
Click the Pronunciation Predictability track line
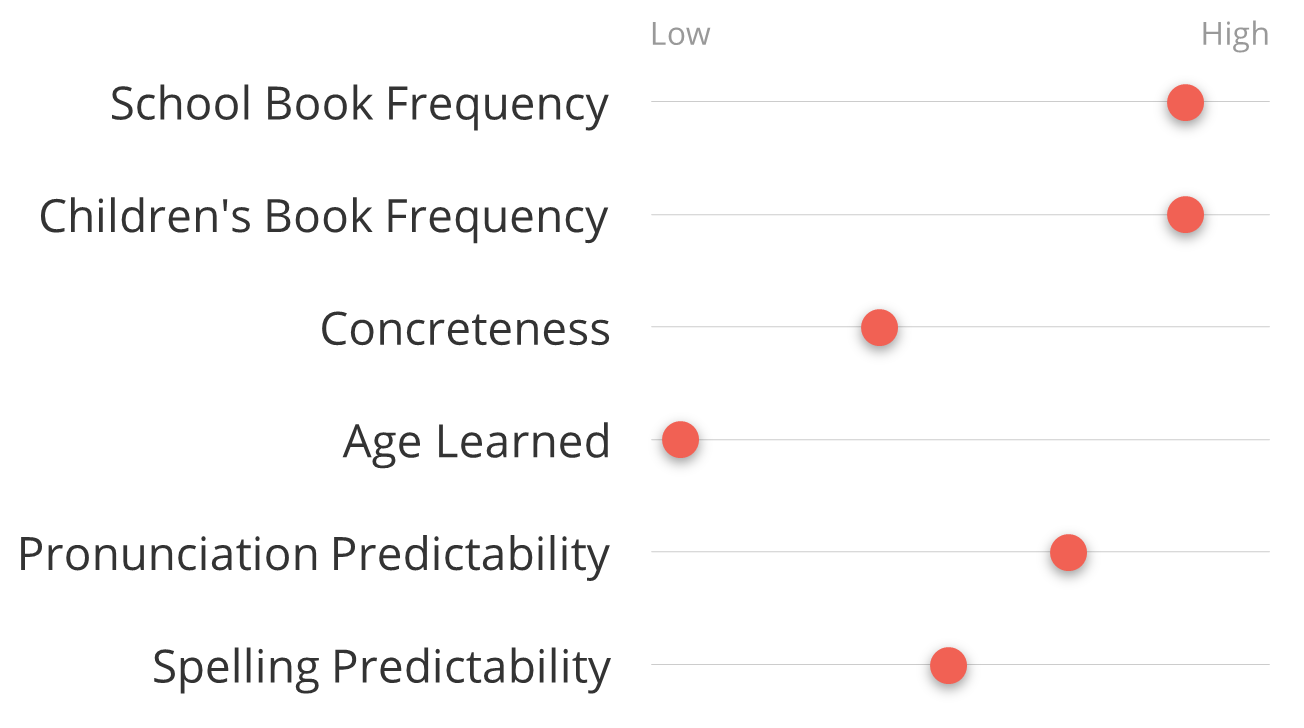[960, 552]
